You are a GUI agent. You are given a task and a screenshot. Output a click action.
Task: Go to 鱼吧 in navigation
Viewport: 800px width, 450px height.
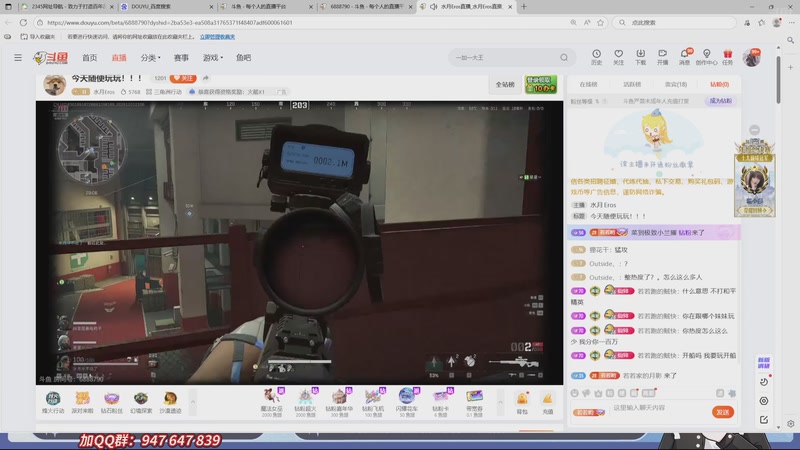tap(243, 58)
